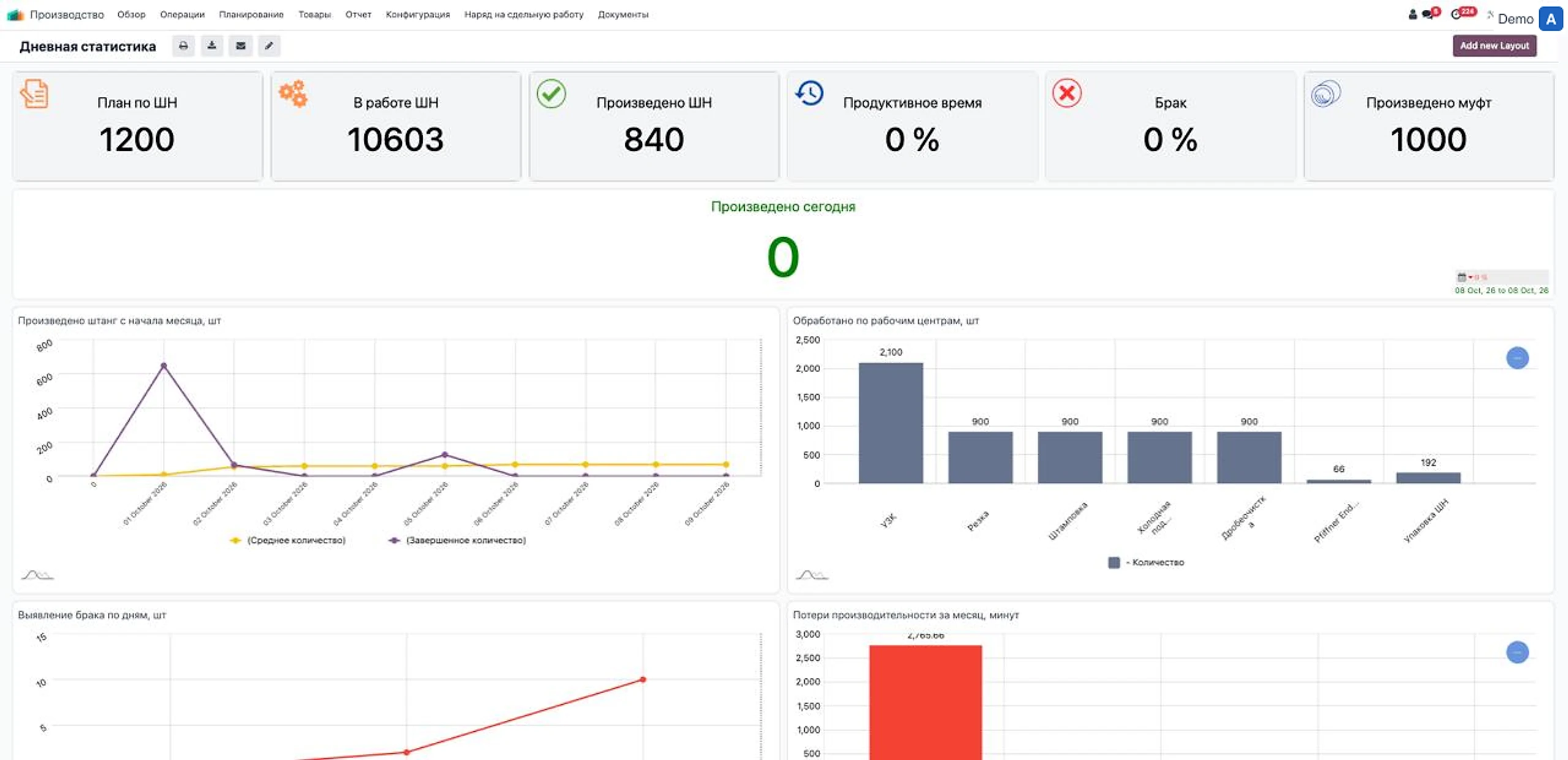Toggle the Количество legend swatch
The image size is (1568, 760).
point(1114,563)
